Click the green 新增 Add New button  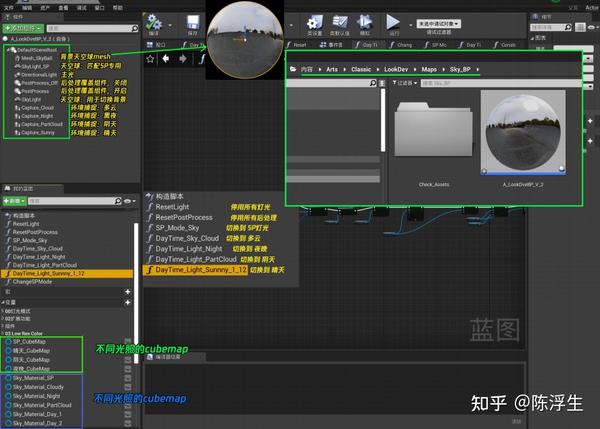(x=15, y=201)
